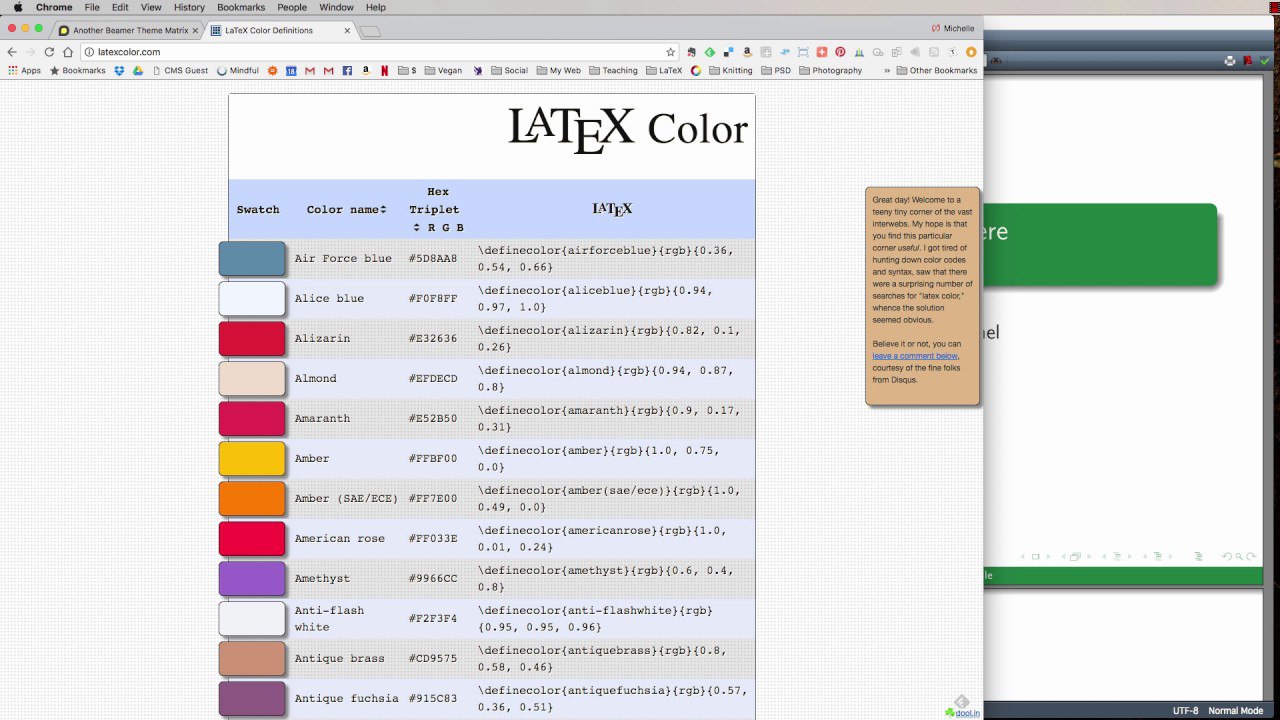Click the address bar showing latexcolor.com
The image size is (1280, 720).
coord(370,52)
